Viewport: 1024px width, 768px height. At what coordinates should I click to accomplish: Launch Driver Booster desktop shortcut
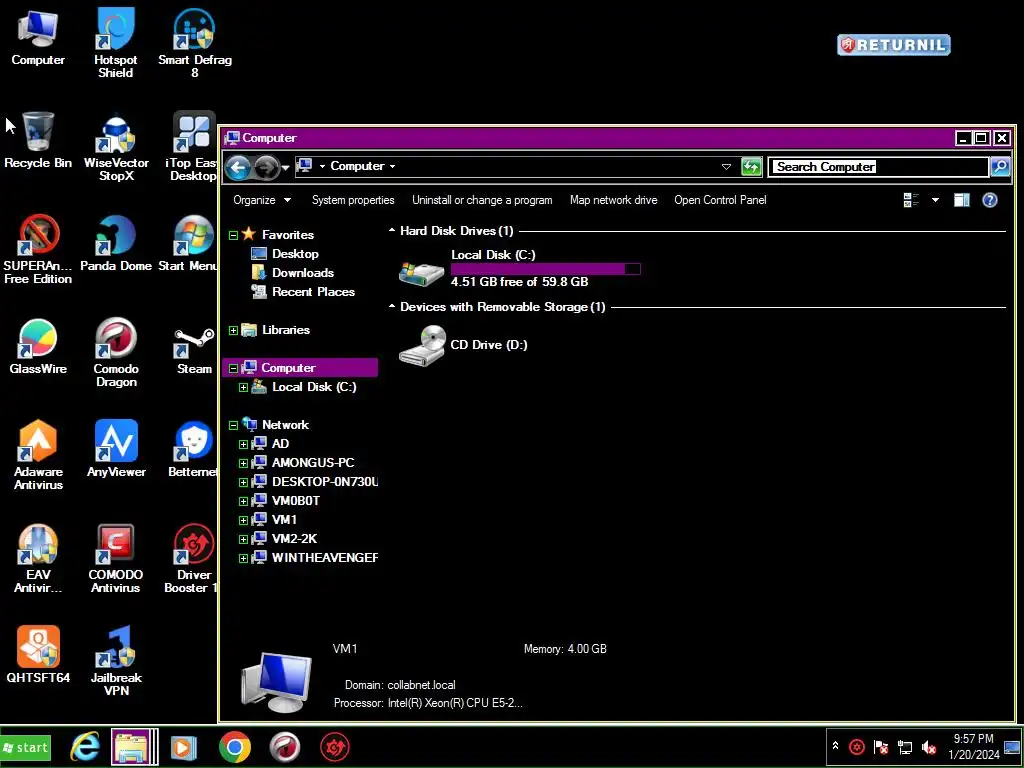pyautogui.click(x=191, y=558)
